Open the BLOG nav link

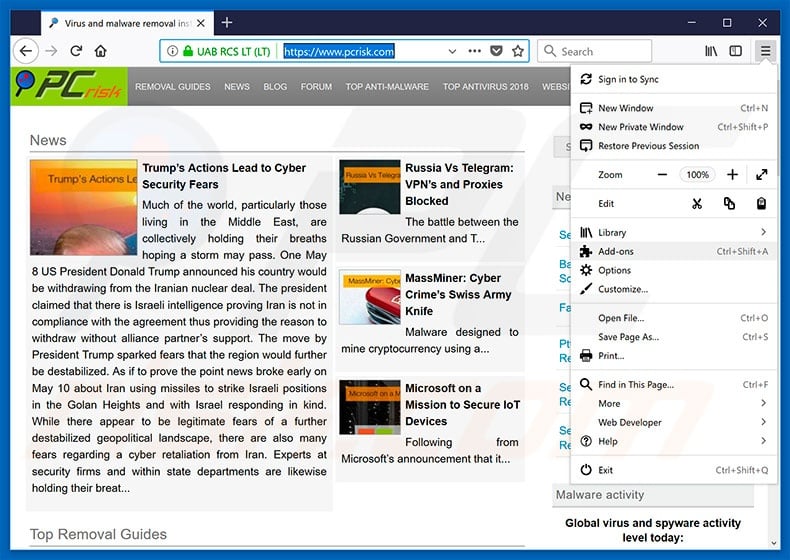275,87
